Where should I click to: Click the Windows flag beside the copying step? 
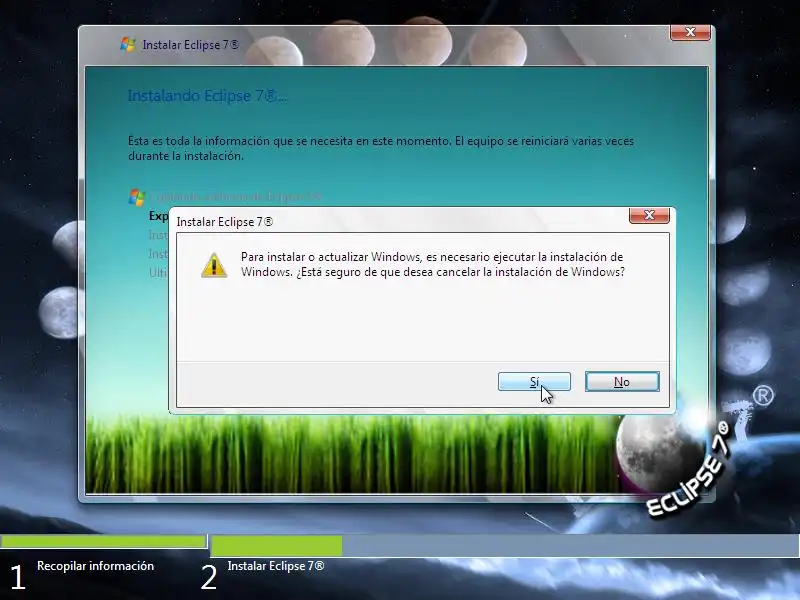[136, 197]
